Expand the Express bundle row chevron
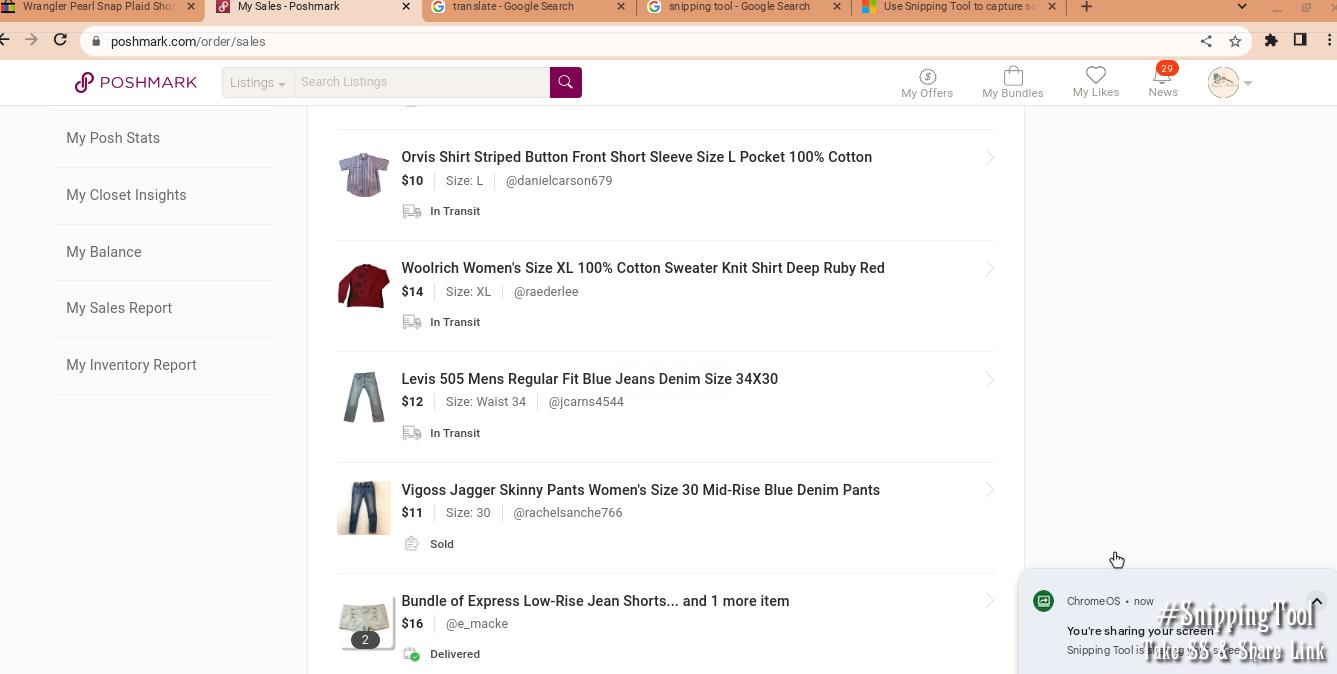Screen dimensions: 1337x674 pos(989,601)
